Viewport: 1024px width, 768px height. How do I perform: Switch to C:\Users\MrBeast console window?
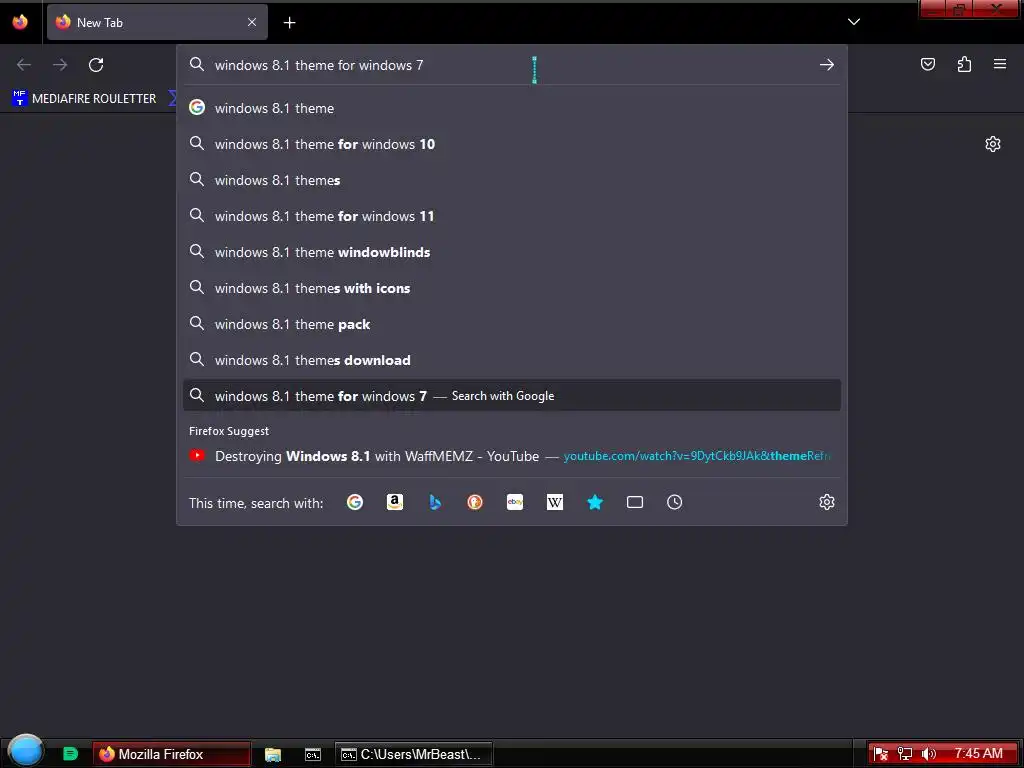pyautogui.click(x=413, y=754)
